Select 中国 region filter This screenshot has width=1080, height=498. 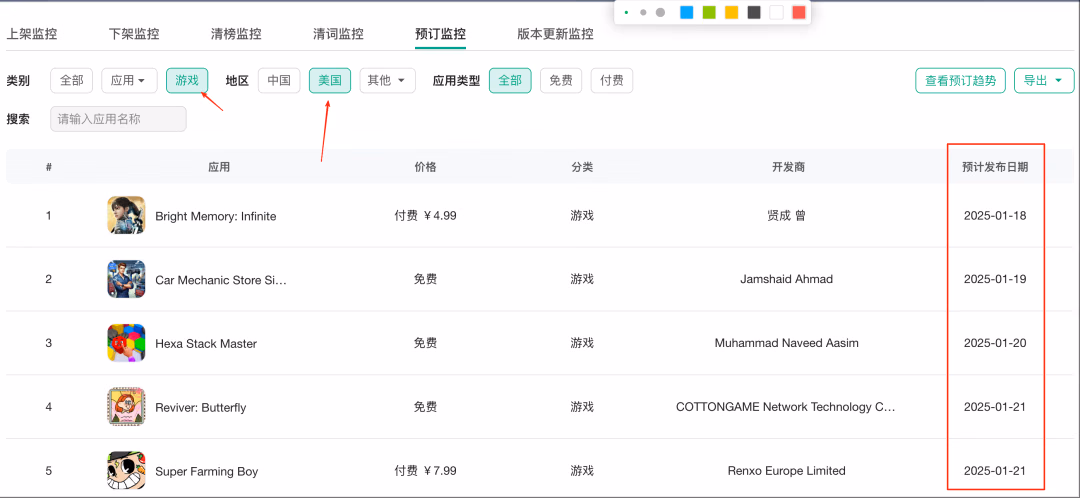coord(279,81)
